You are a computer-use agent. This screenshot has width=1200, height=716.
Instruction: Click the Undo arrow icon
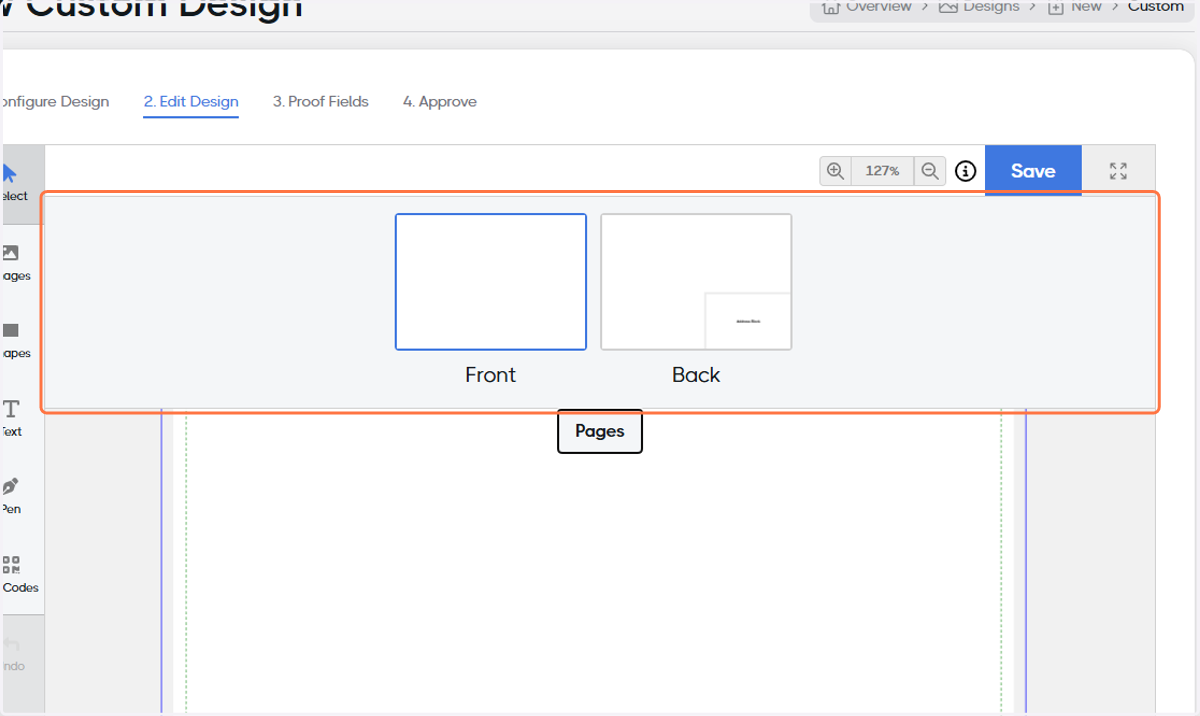click(11, 643)
